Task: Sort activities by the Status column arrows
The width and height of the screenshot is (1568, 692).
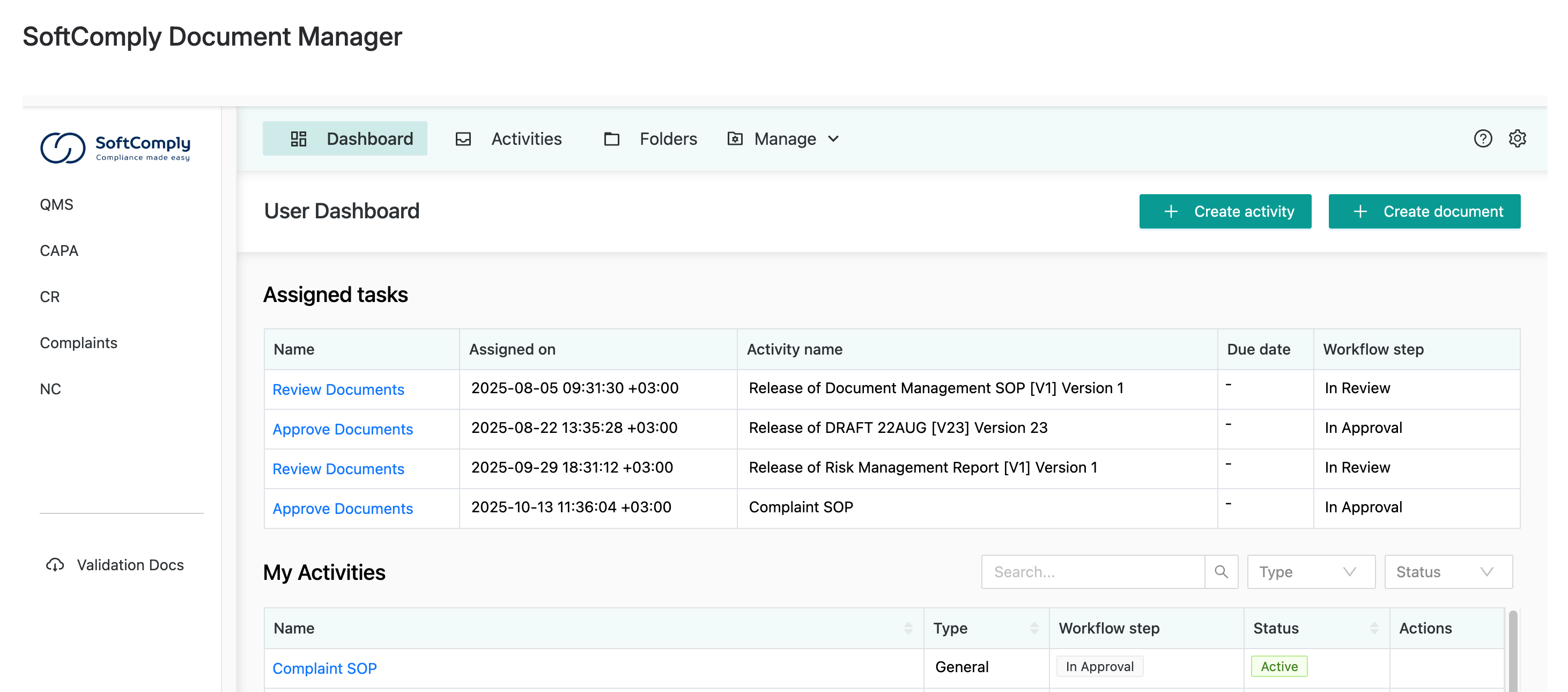Action: click(x=1374, y=628)
